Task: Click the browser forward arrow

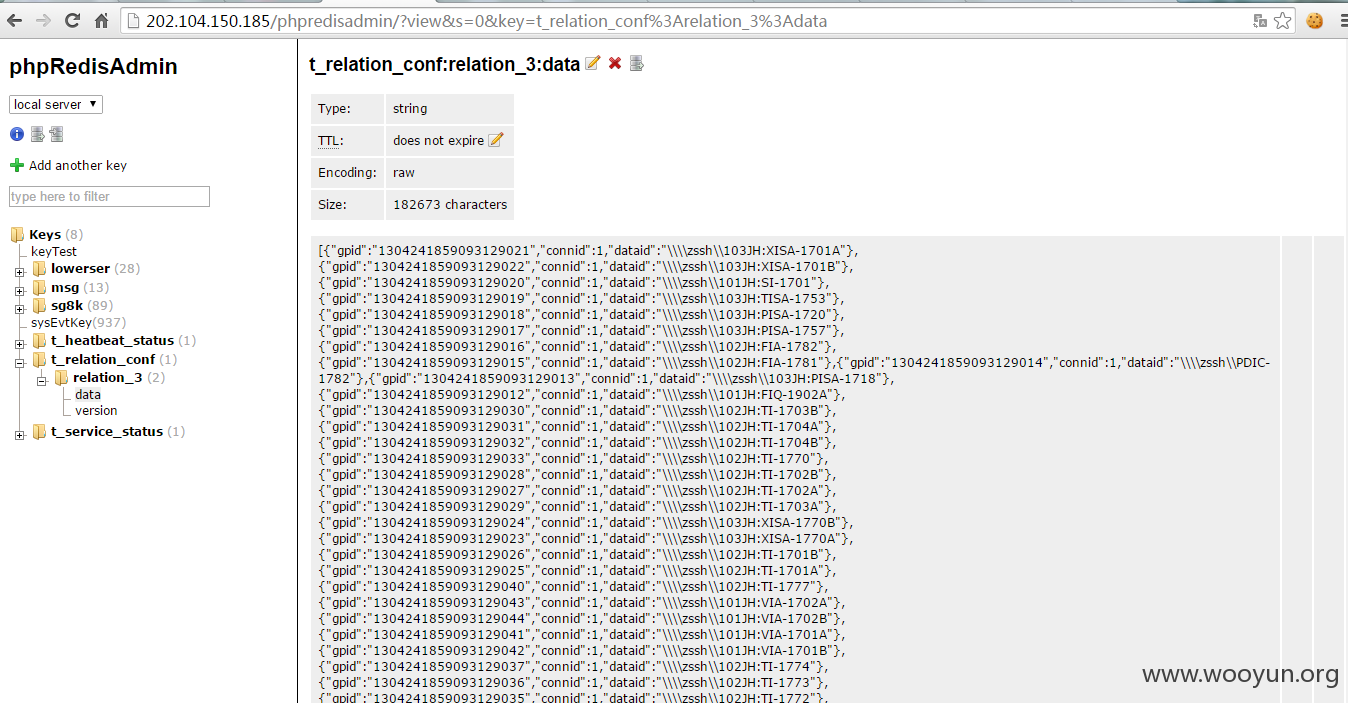Action: (43, 20)
